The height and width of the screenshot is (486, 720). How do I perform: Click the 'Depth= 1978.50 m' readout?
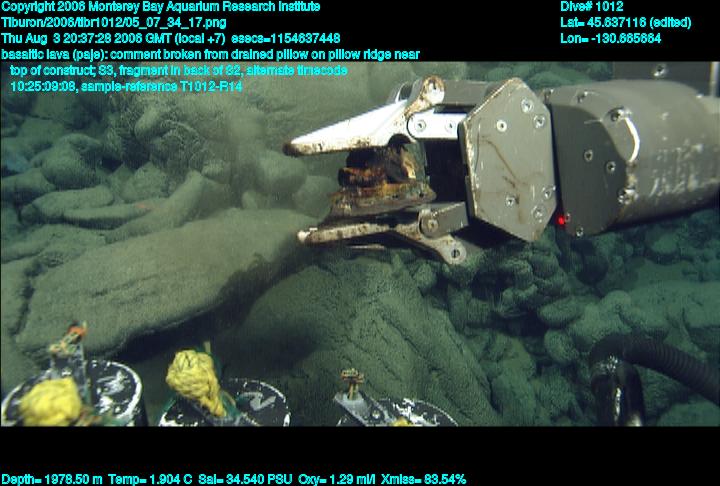(x=52, y=480)
